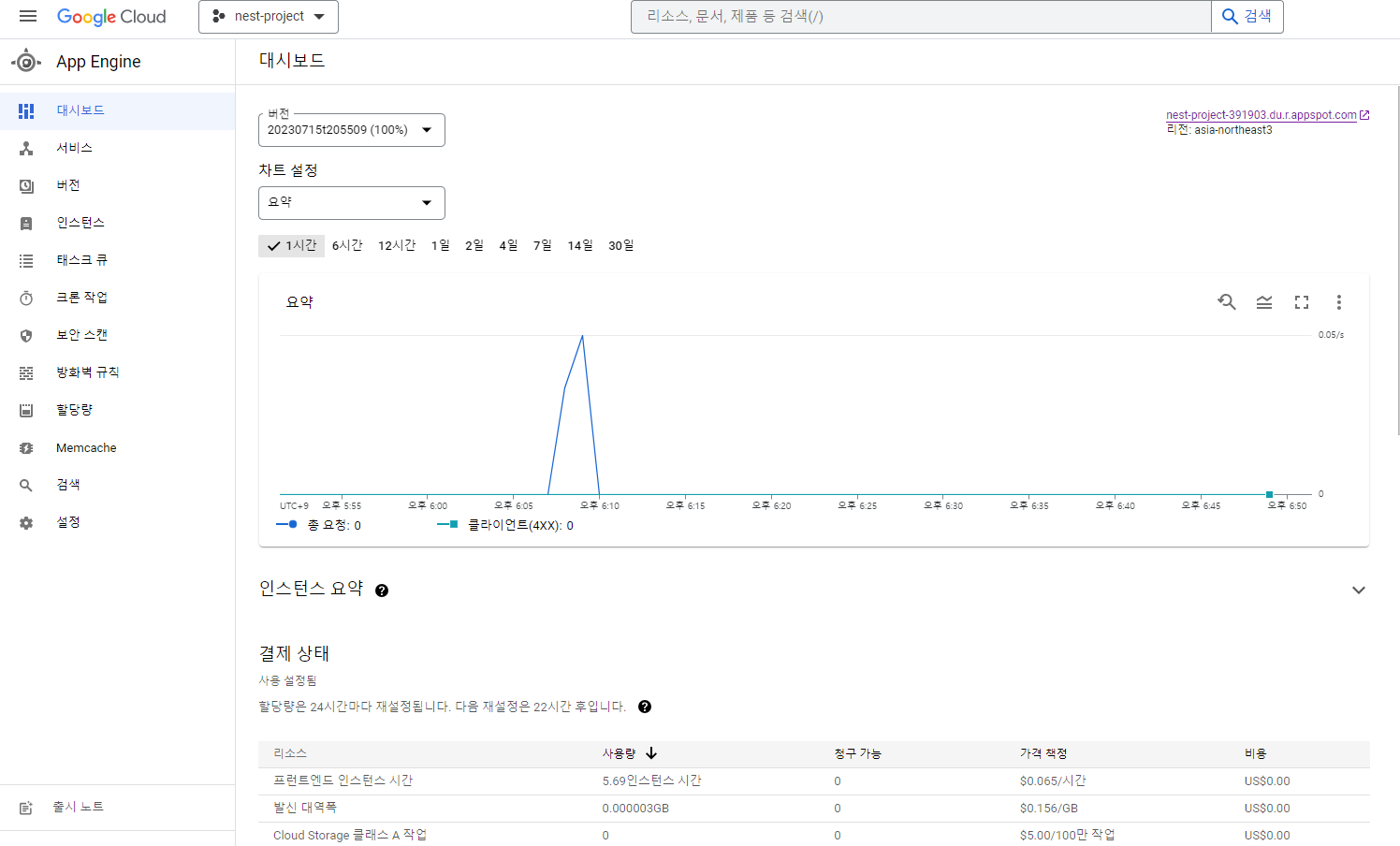Click the 할당량 icon
The width and height of the screenshot is (1400, 846).
26,410
